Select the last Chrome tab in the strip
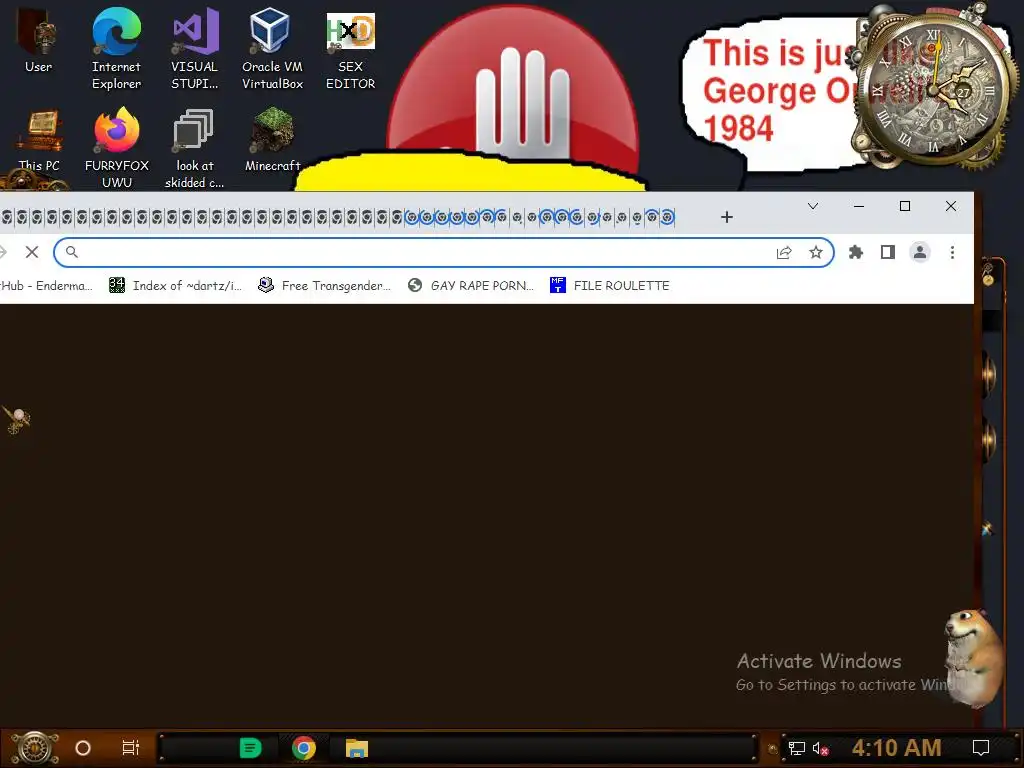This screenshot has height=768, width=1024. [667, 217]
